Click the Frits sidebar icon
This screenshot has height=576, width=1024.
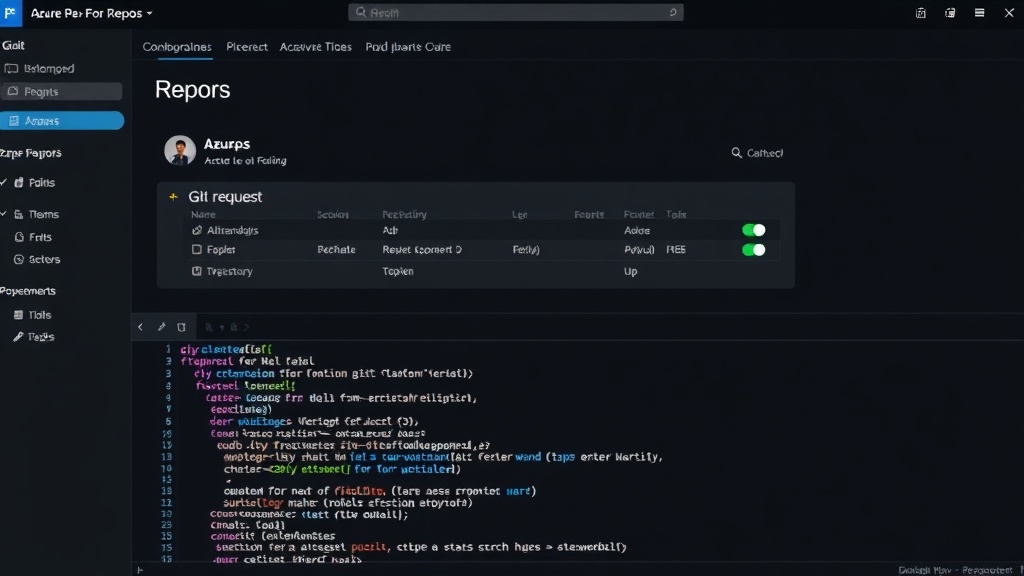pos(19,237)
